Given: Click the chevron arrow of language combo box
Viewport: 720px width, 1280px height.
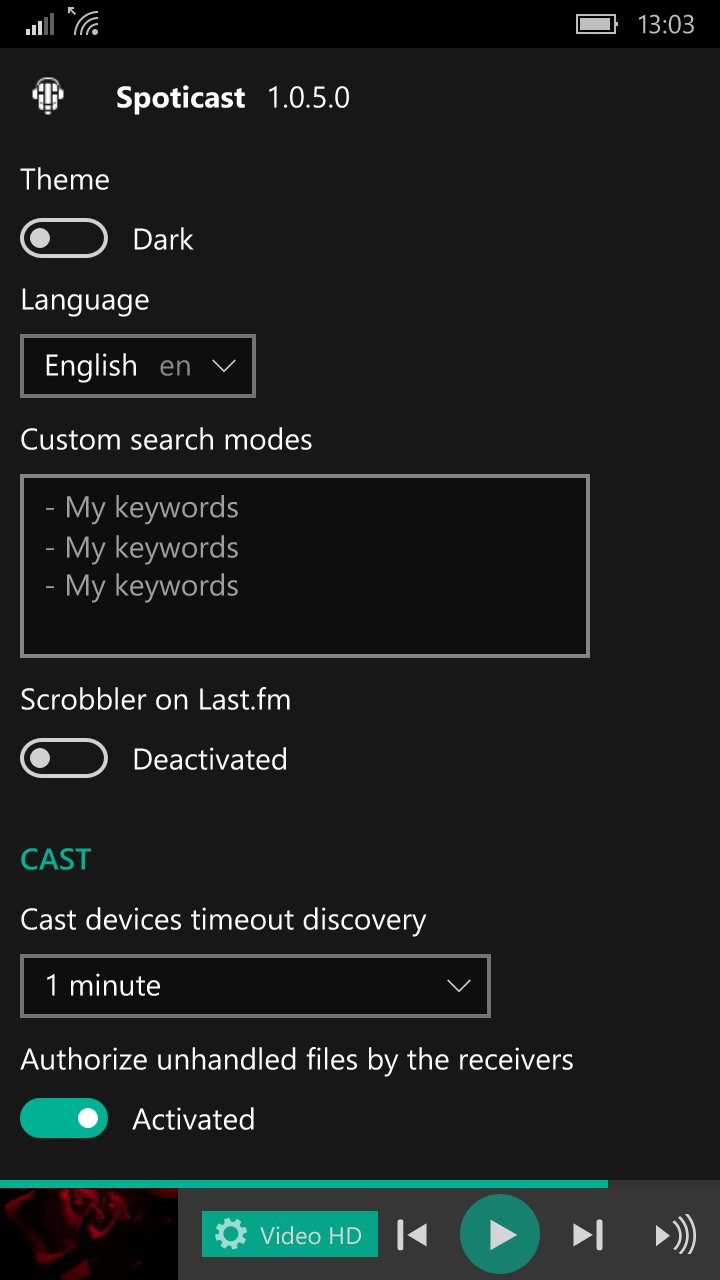Looking at the screenshot, I should [x=224, y=366].
